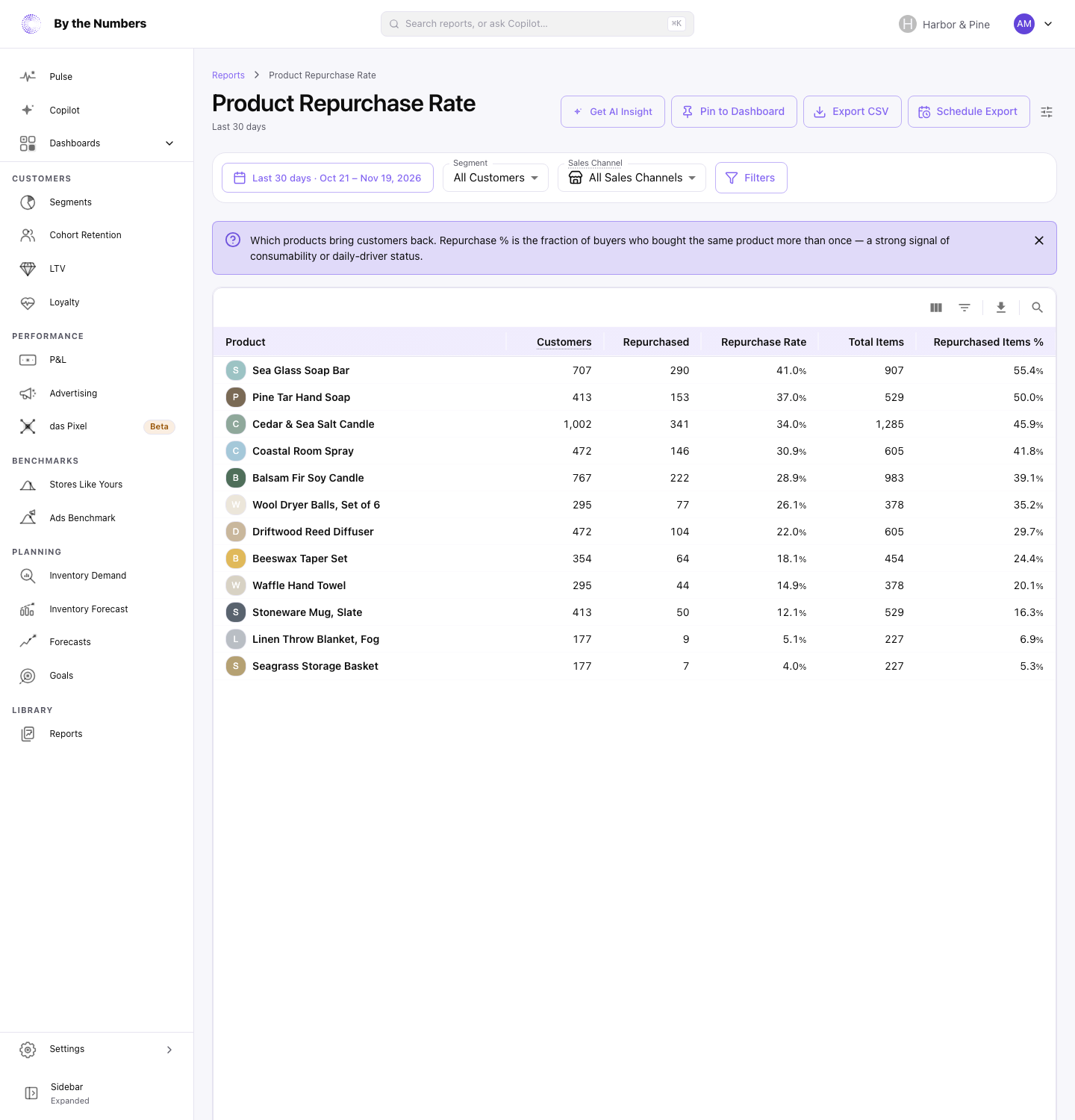Viewport: 1075px width, 1120px height.
Task: Sort by Repurchase Rate column header
Action: 764,342
